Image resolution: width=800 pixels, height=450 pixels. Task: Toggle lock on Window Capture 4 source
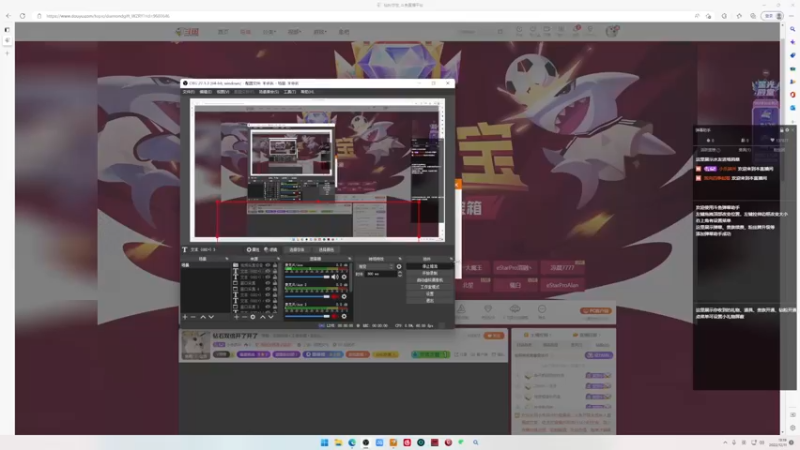(276, 289)
